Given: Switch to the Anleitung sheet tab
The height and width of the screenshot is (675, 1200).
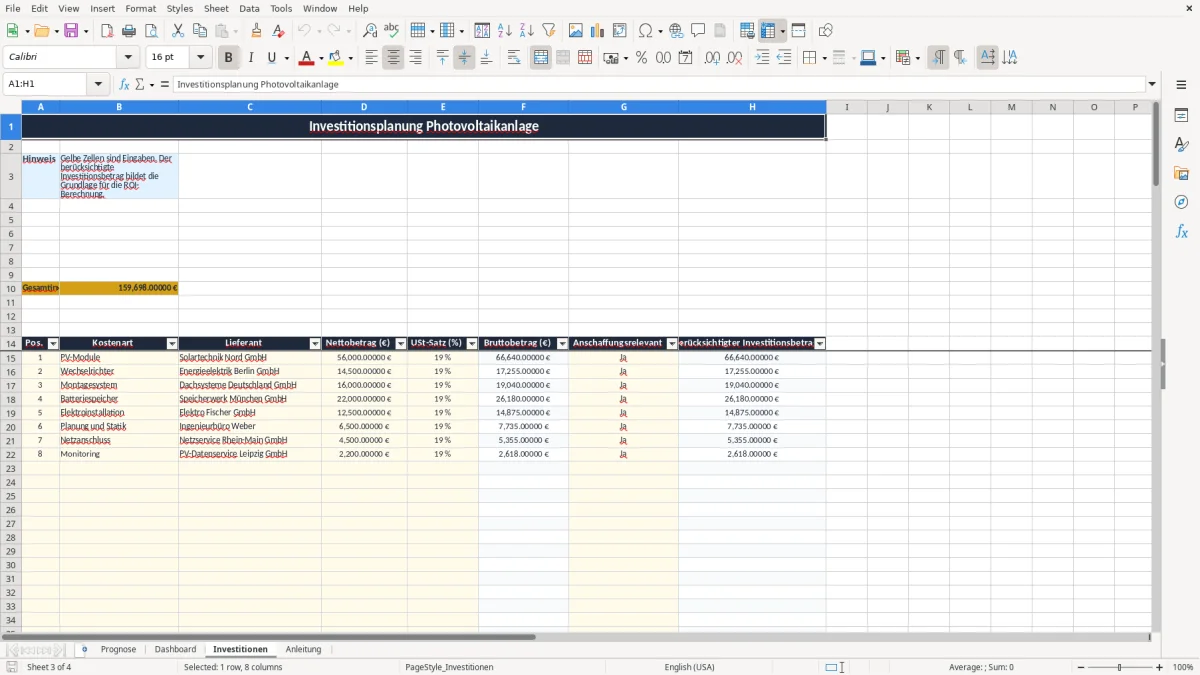Looking at the screenshot, I should click(x=303, y=649).
